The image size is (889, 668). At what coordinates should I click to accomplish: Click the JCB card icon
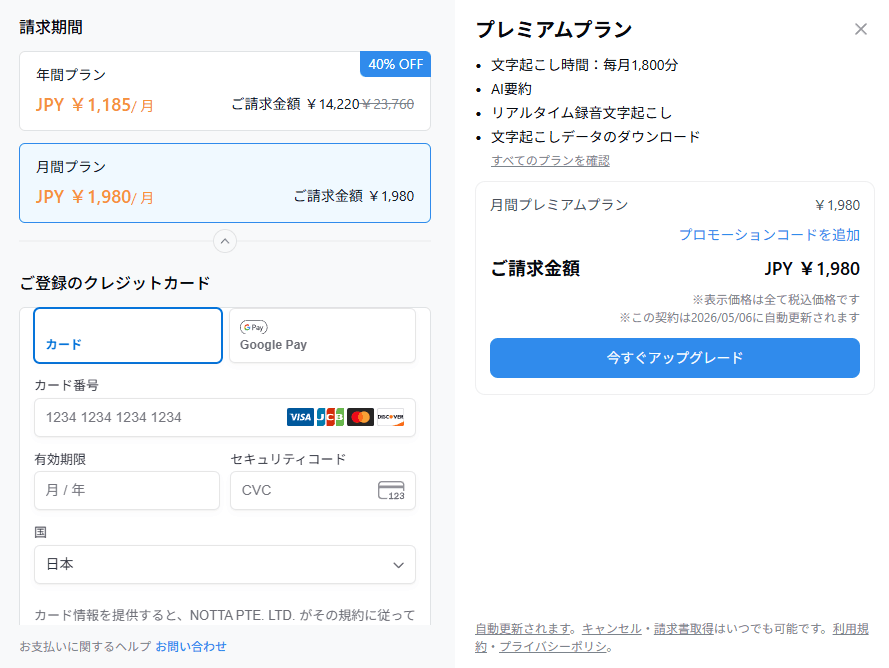point(330,417)
